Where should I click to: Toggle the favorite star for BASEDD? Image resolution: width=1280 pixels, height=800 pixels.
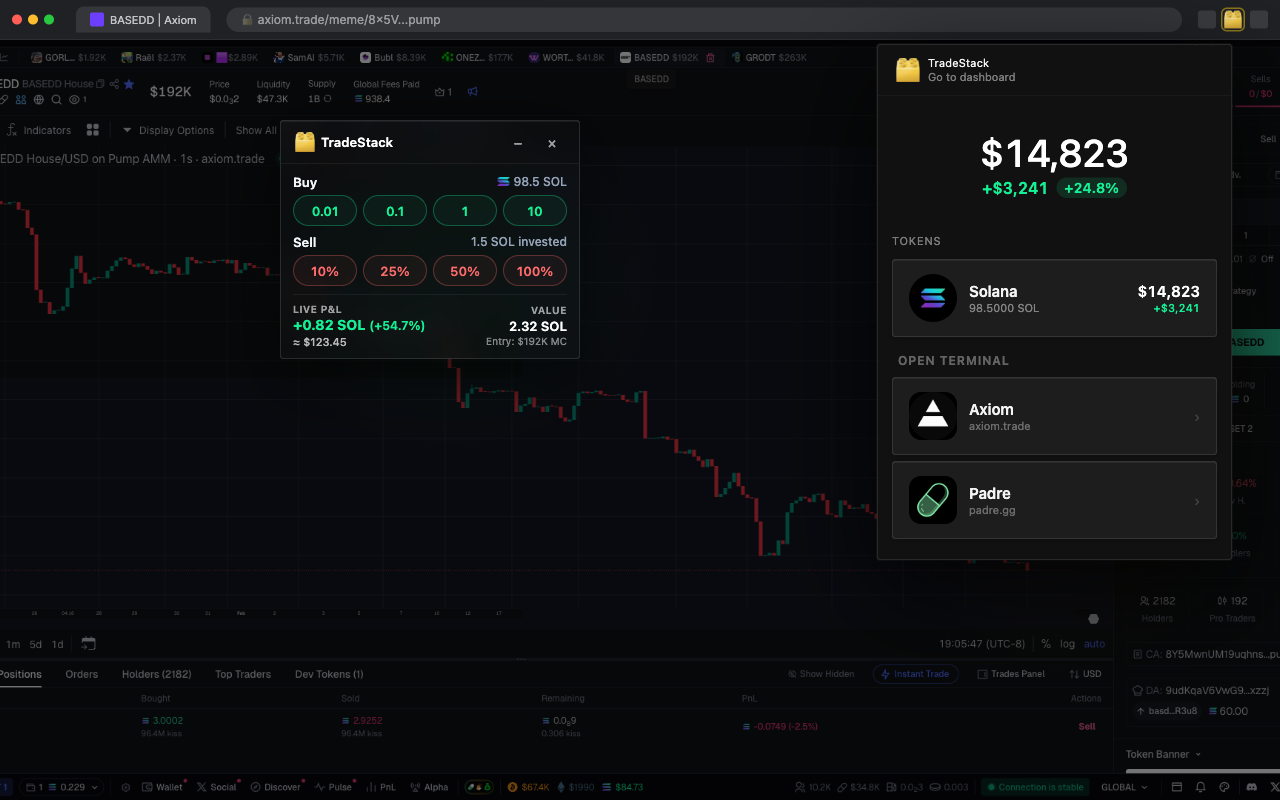(x=129, y=84)
